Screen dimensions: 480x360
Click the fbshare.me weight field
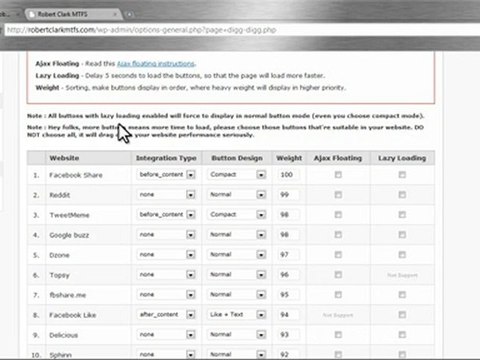[x=288, y=295]
